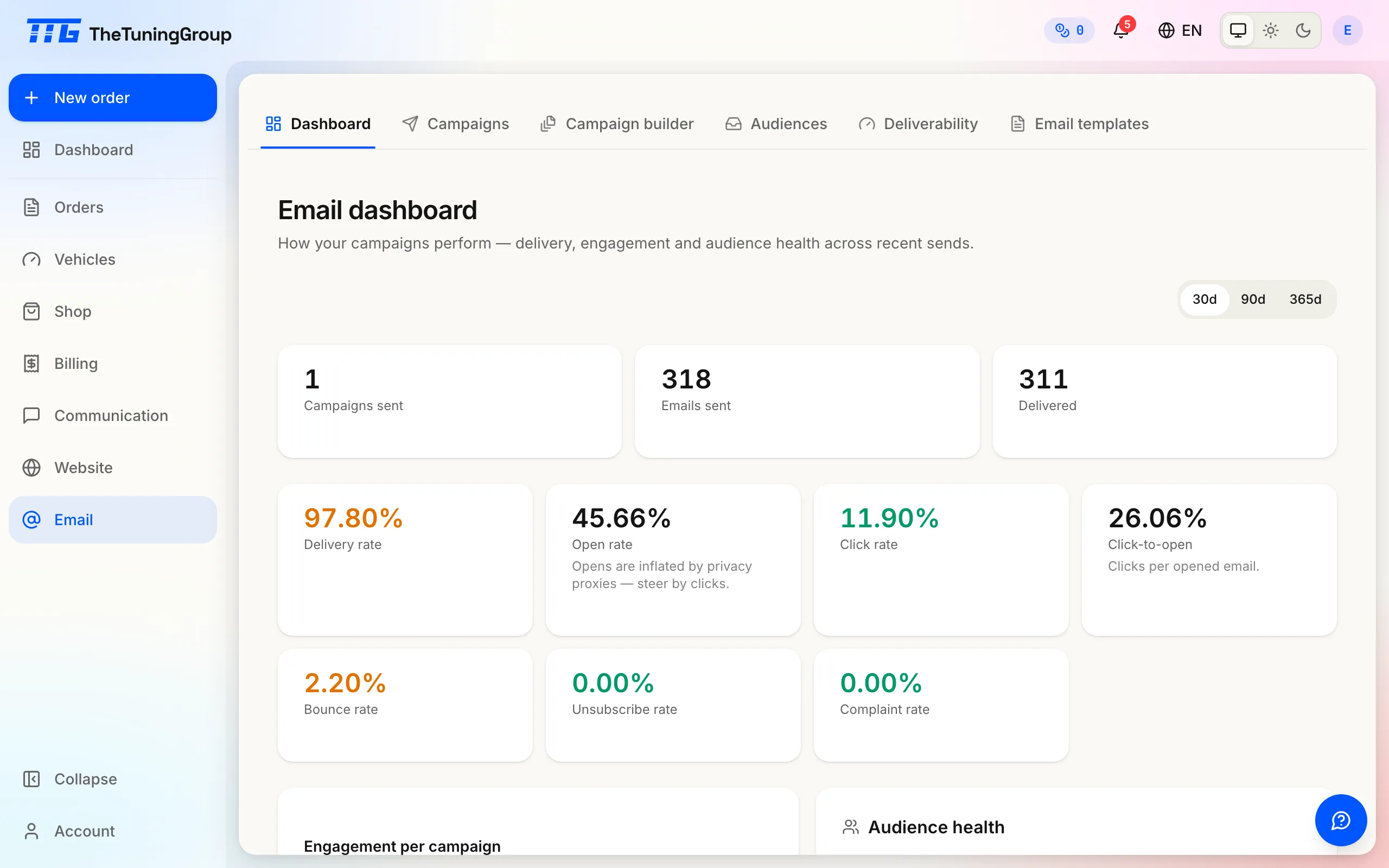Screen dimensions: 1389x868
Task: Click the 311 Delivered value
Action: pos(1043,379)
